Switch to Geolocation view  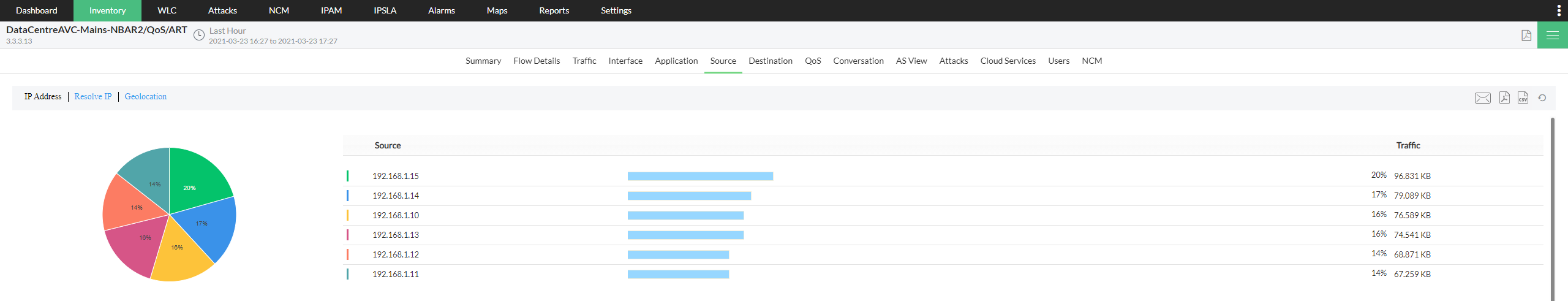click(146, 97)
